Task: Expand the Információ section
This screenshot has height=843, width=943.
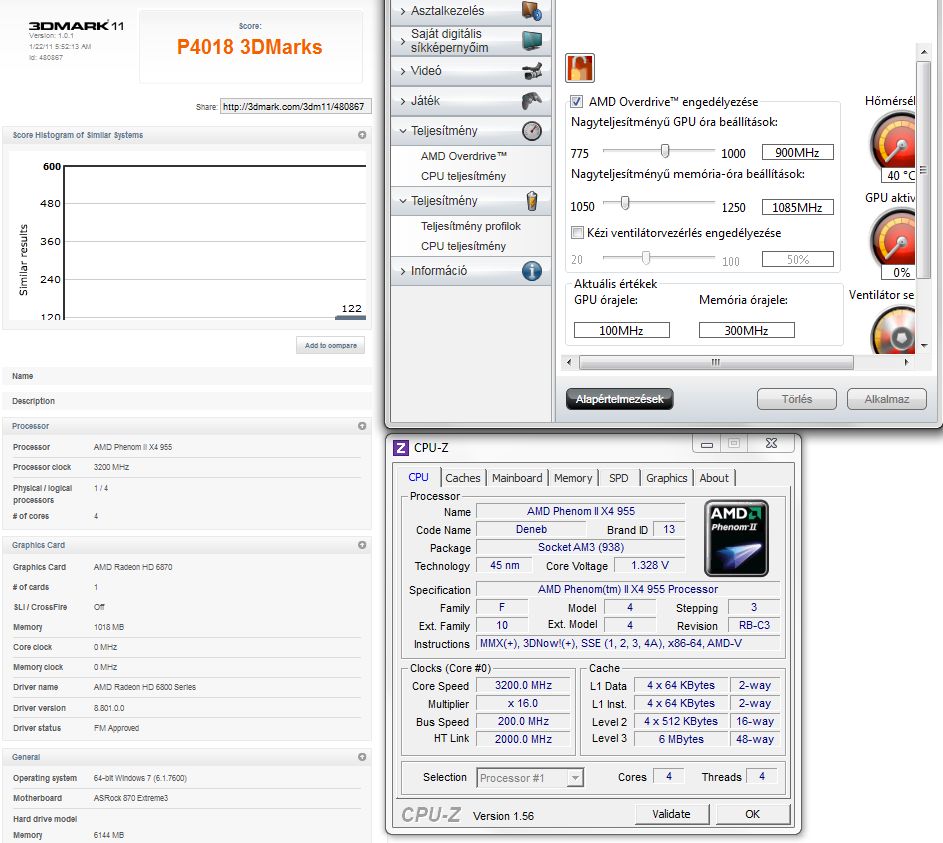Action: [x=471, y=271]
